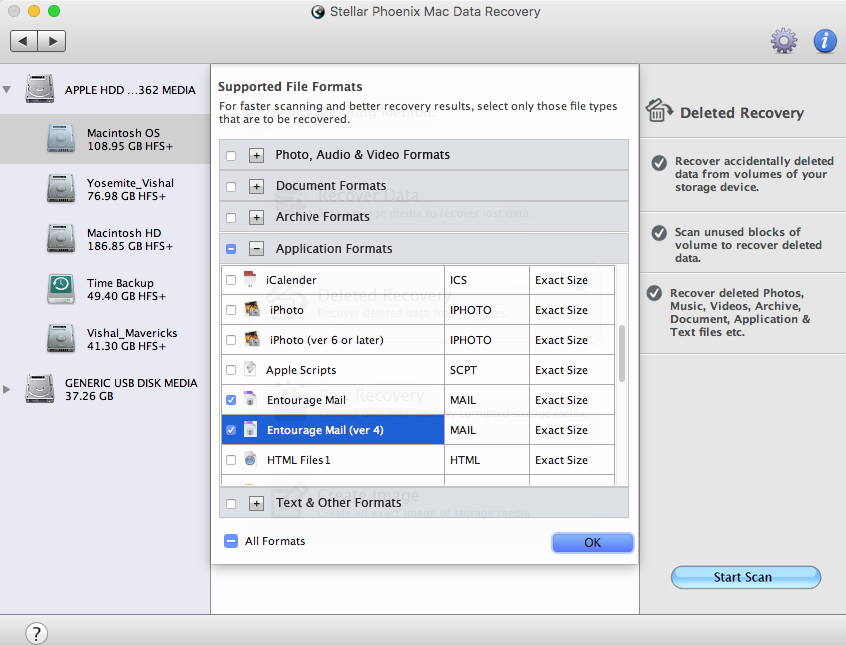
Task: Check the Text & Other Formats checkbox
Action: (x=231, y=504)
